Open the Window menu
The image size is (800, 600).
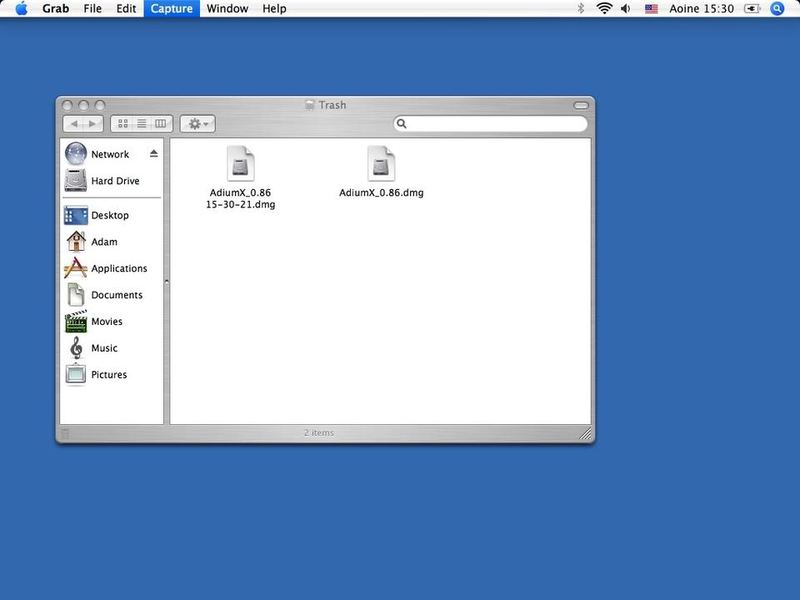(x=227, y=9)
